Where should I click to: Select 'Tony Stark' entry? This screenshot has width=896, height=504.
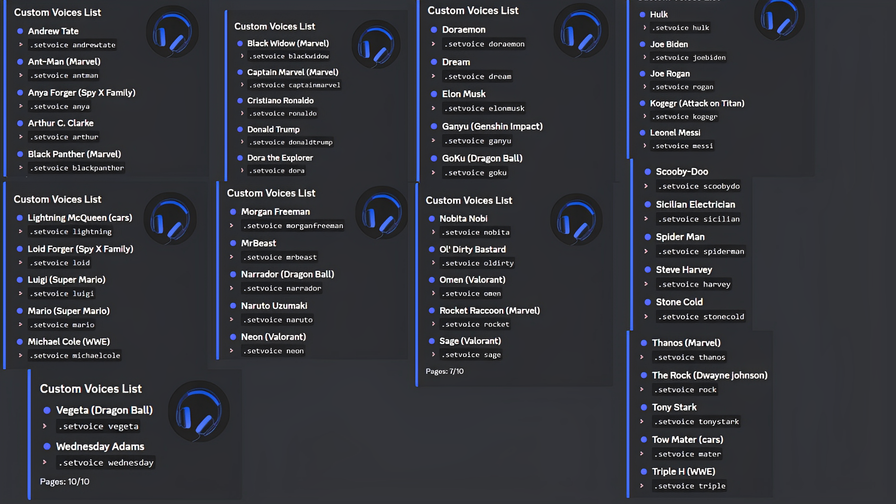(674, 407)
